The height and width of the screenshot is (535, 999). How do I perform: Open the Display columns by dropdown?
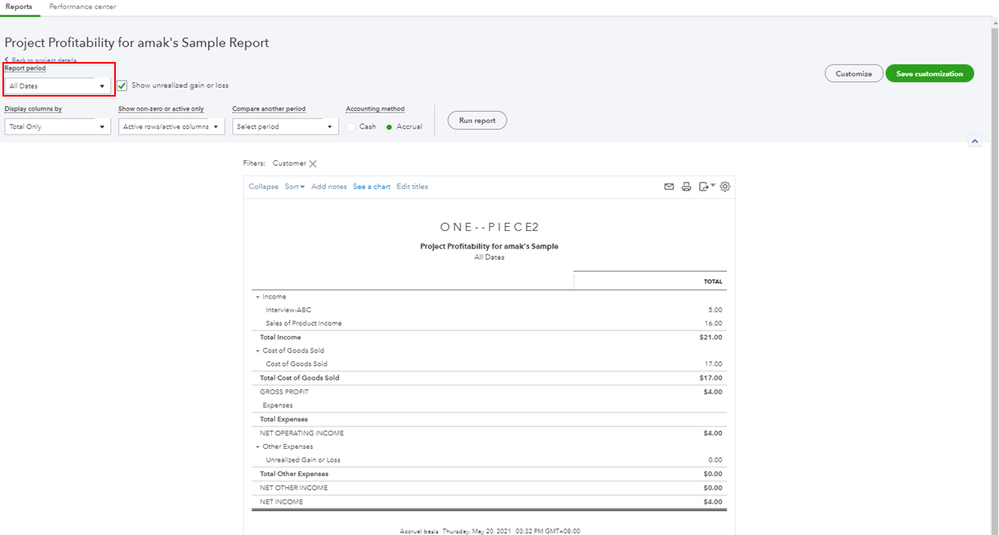57,127
